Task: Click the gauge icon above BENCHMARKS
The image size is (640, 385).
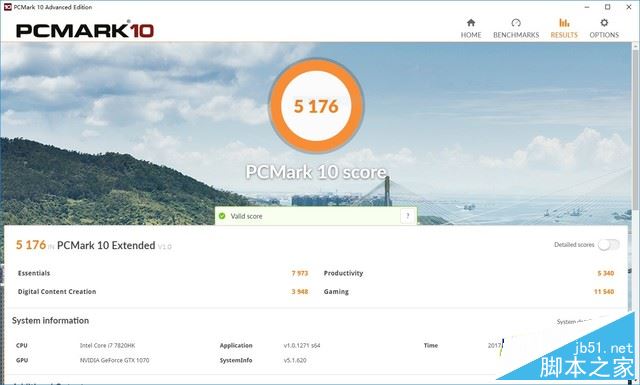Action: tap(516, 22)
